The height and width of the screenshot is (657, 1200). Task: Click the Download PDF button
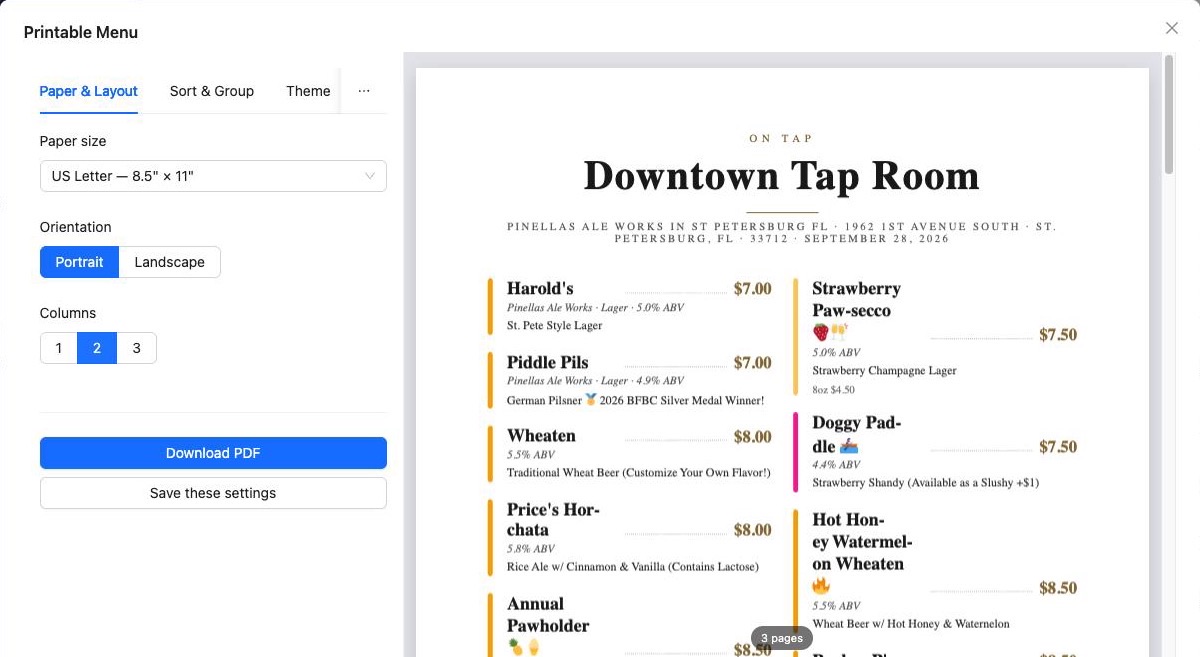coord(213,453)
